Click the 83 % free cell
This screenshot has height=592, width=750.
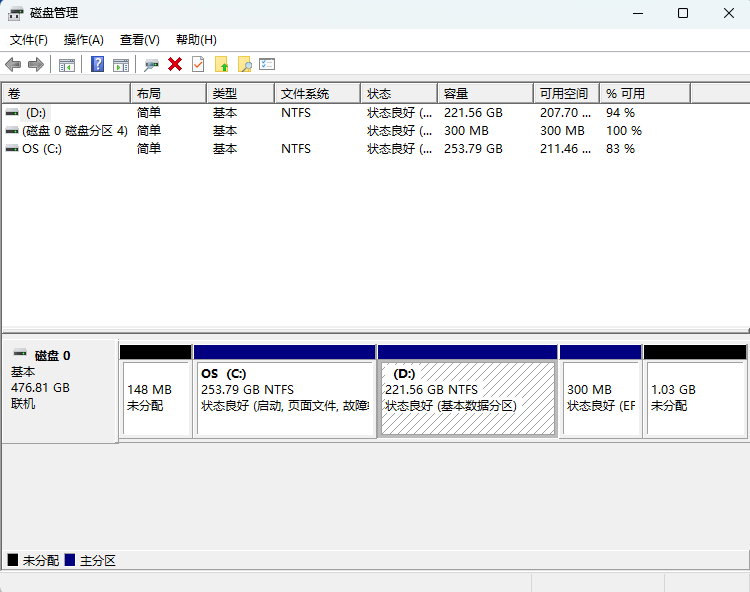pos(620,149)
